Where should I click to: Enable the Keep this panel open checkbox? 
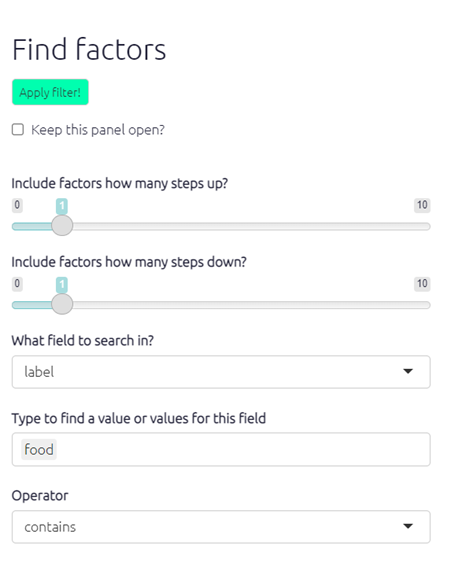[x=18, y=129]
